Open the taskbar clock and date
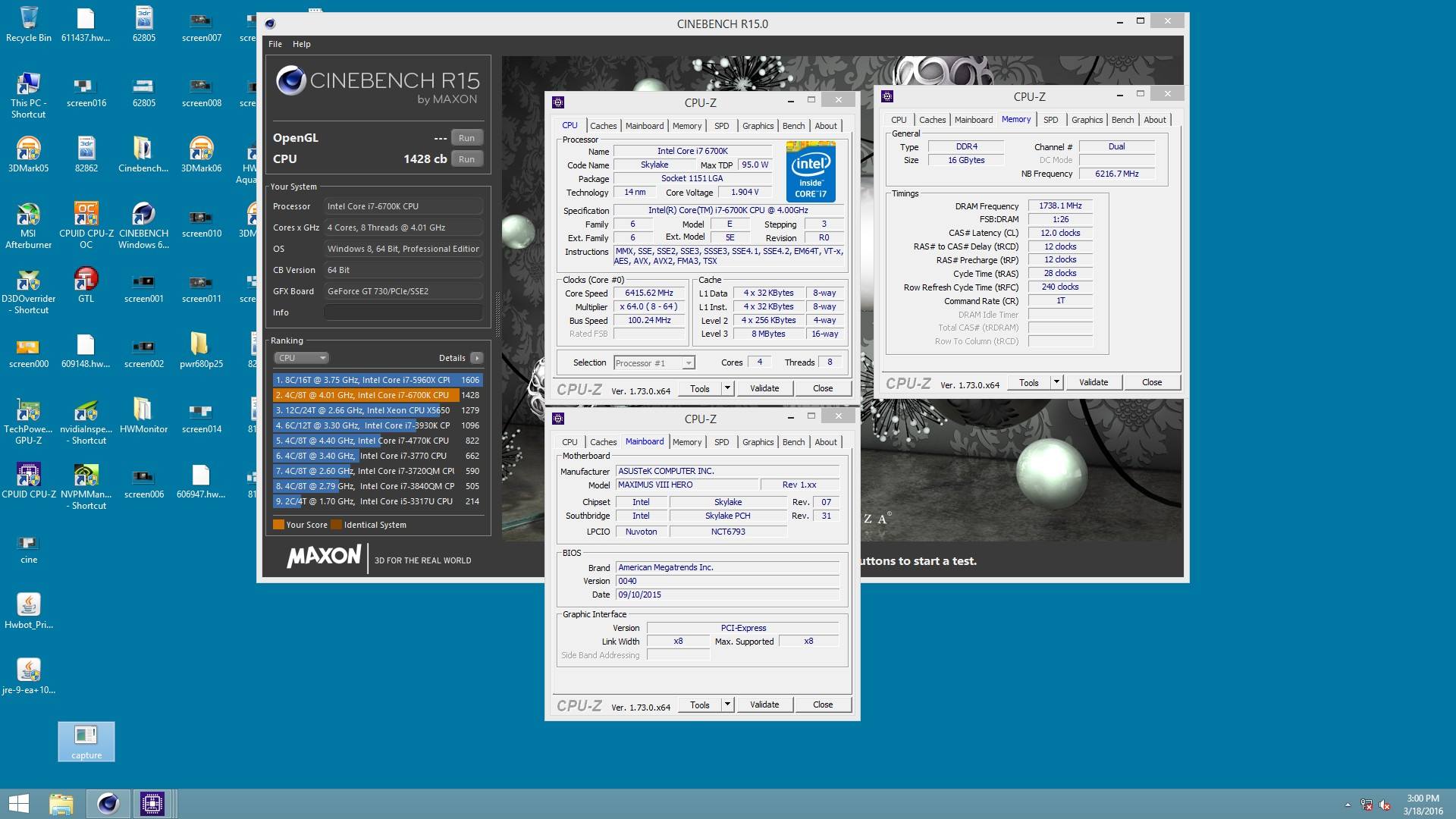1456x819 pixels. [1423, 804]
